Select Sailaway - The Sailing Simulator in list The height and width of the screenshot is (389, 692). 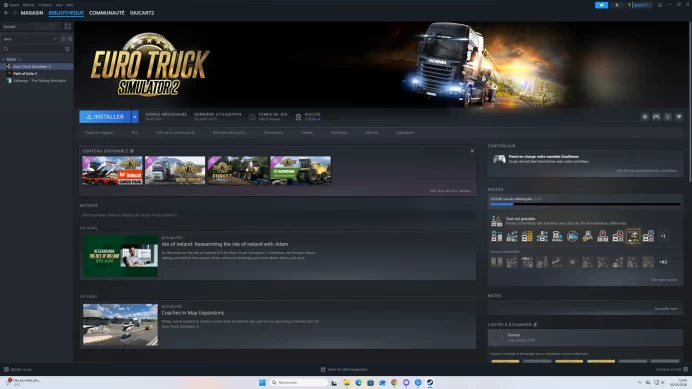point(37,80)
